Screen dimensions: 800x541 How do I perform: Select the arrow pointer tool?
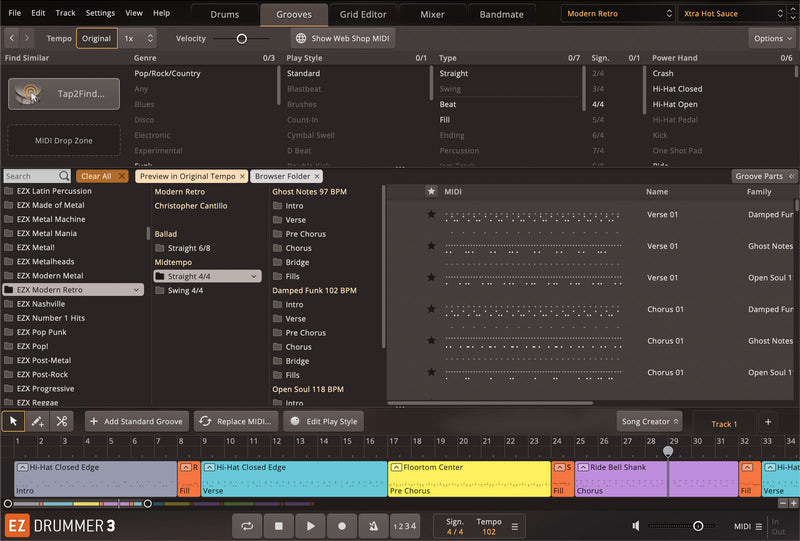[x=14, y=421]
